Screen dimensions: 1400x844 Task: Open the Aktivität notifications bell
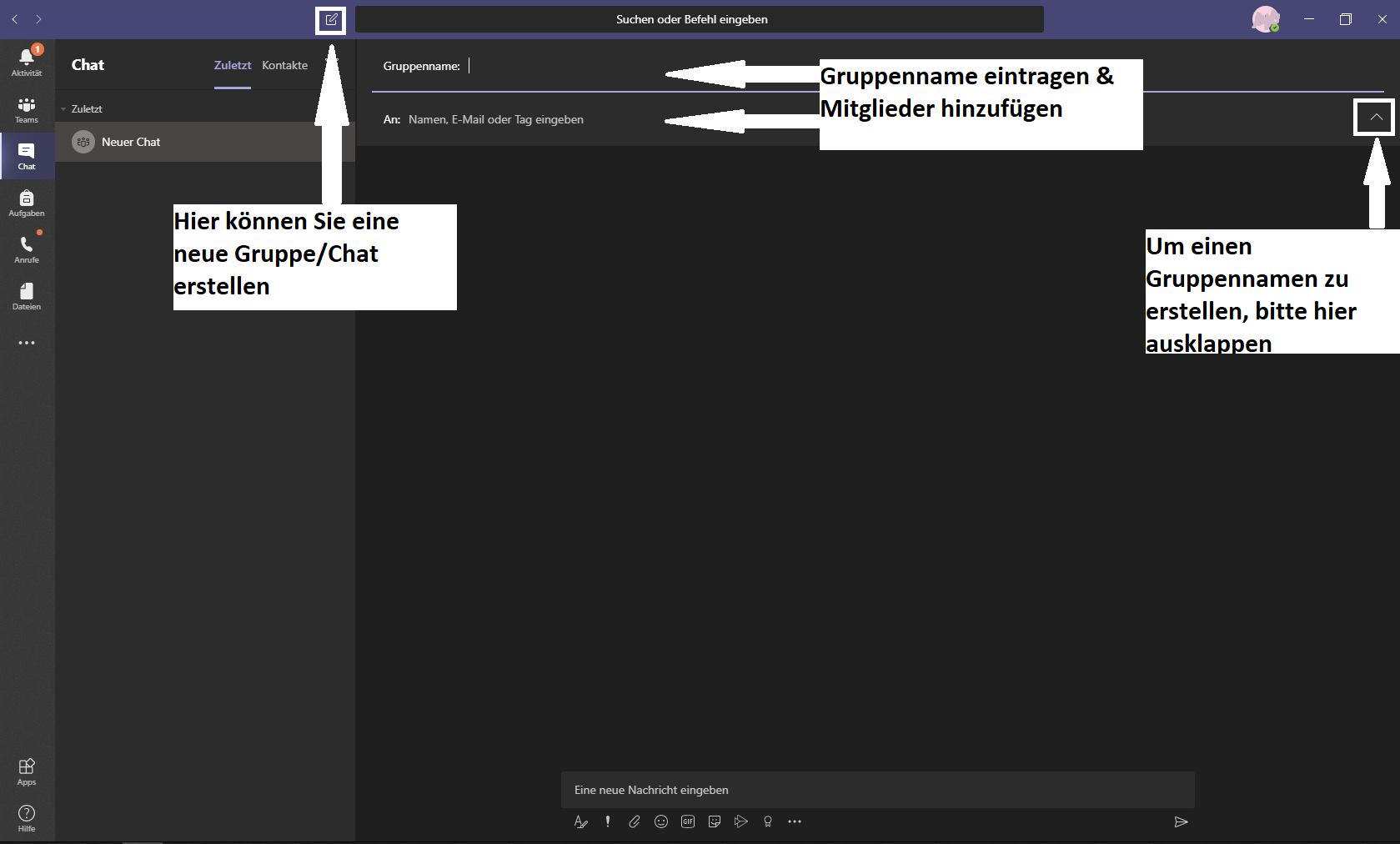click(27, 61)
